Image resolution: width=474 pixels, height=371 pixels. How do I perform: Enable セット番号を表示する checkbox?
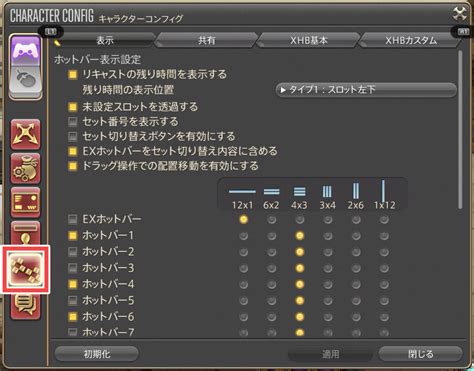(x=73, y=122)
